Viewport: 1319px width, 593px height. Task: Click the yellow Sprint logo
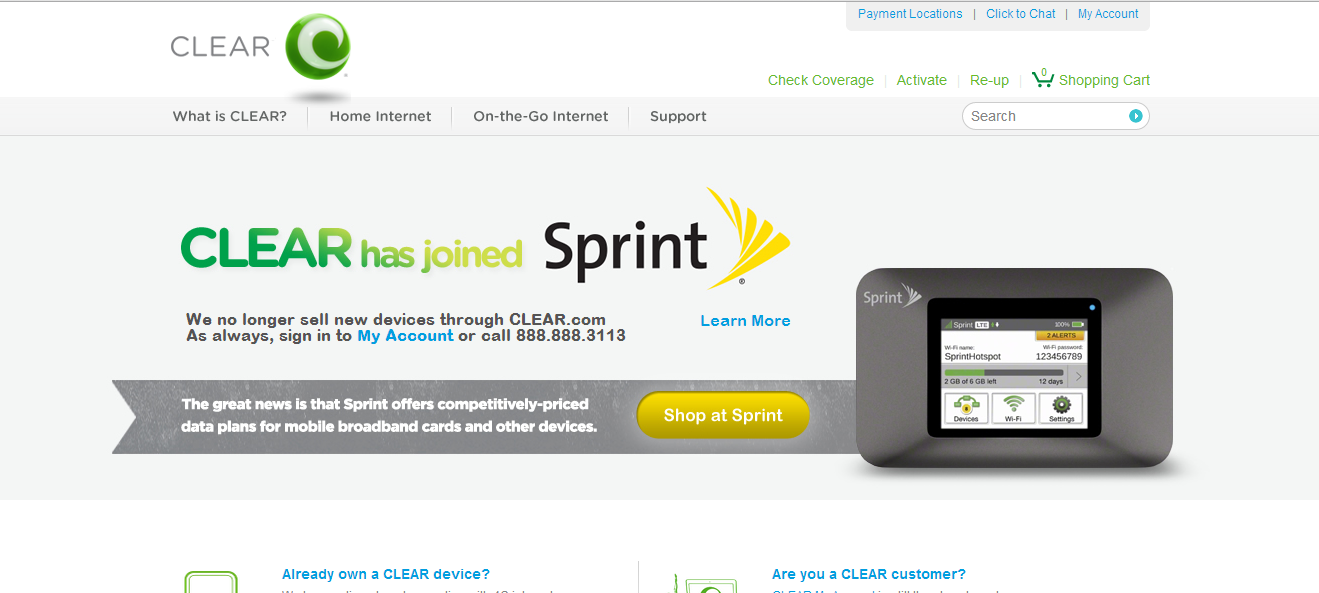[750, 237]
